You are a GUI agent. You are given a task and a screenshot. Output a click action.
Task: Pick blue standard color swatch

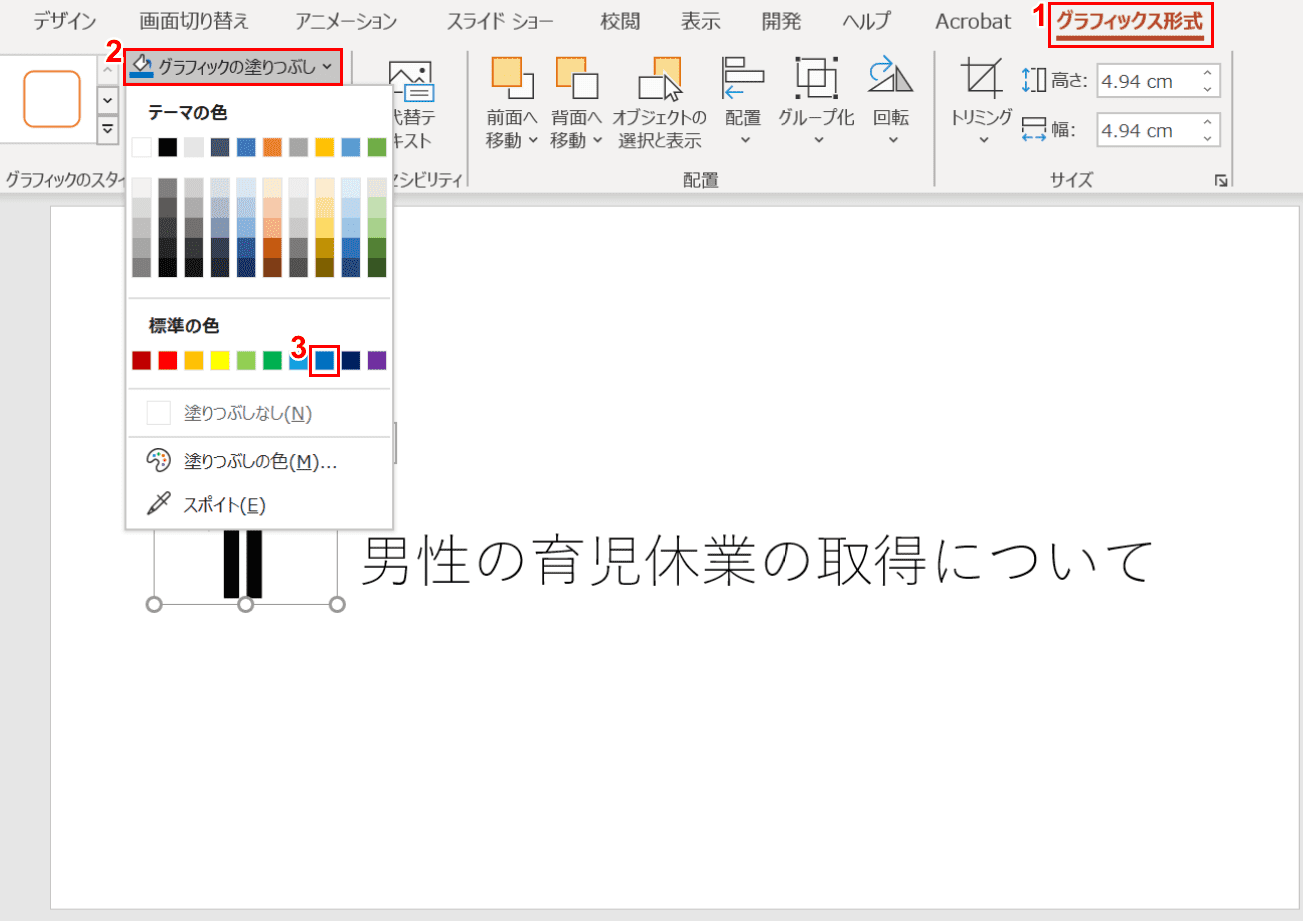325,360
